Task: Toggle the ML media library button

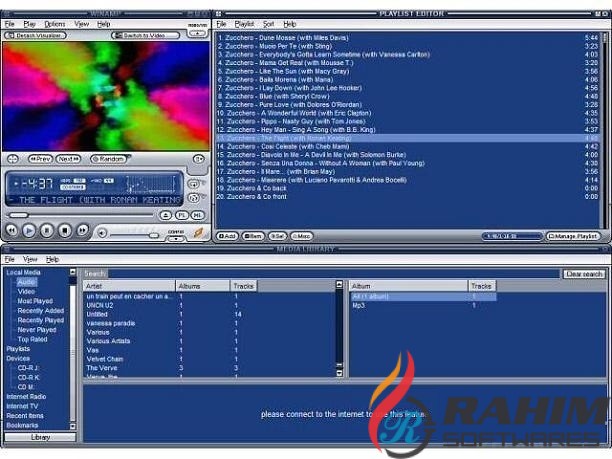Action: (197, 215)
